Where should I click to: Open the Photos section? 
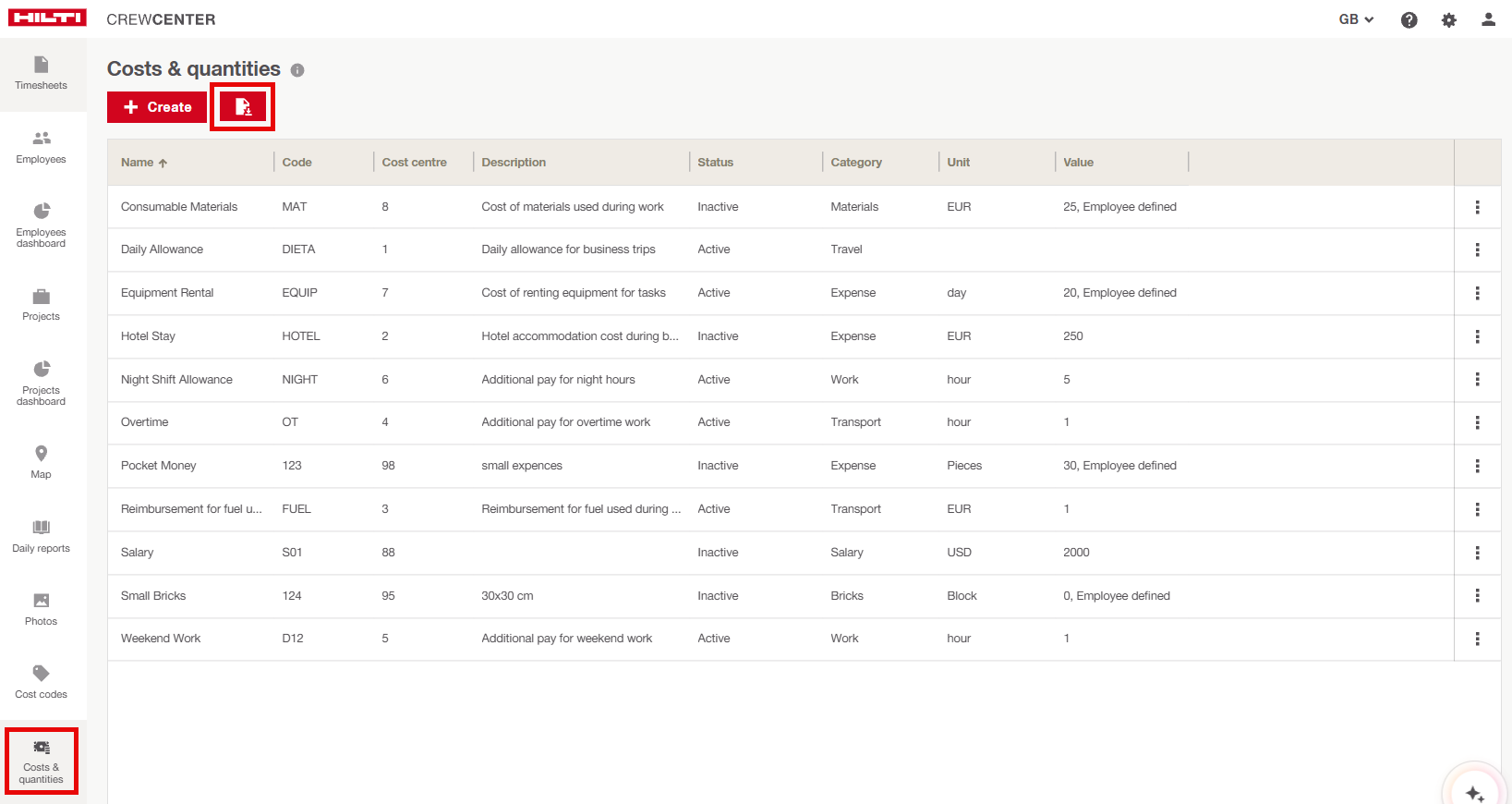click(x=42, y=610)
